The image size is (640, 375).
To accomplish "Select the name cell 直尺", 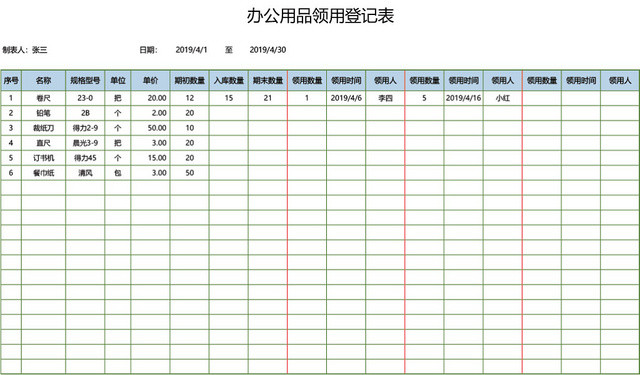I will click(x=43, y=143).
